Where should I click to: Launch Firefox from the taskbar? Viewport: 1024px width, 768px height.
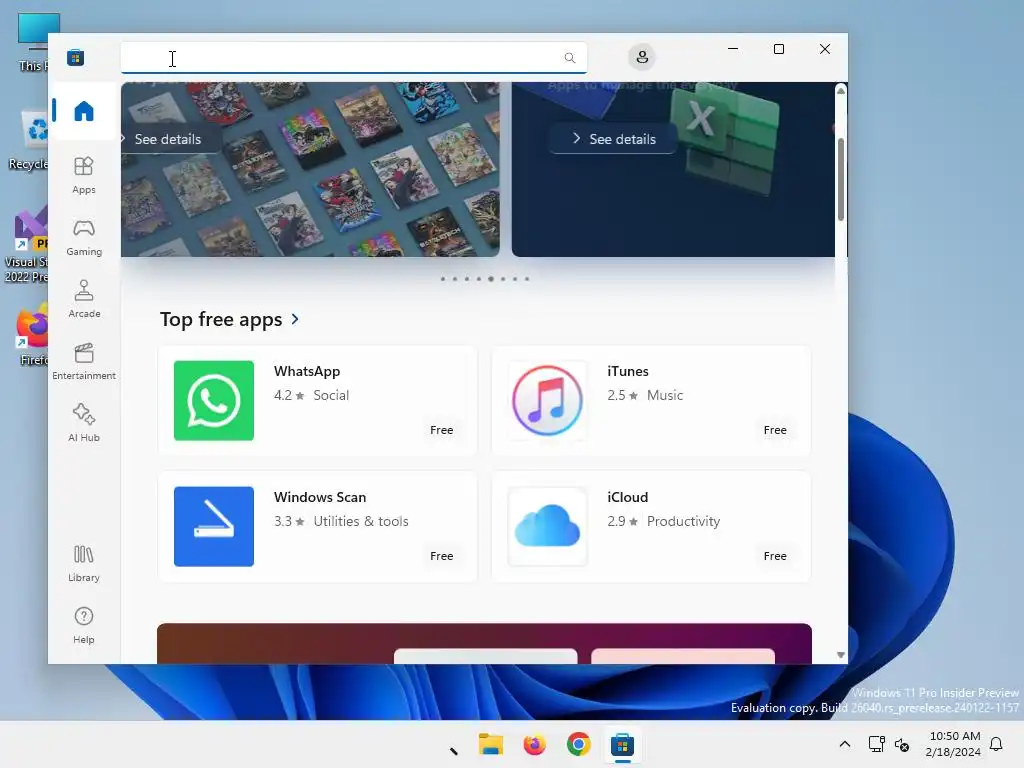click(x=534, y=744)
